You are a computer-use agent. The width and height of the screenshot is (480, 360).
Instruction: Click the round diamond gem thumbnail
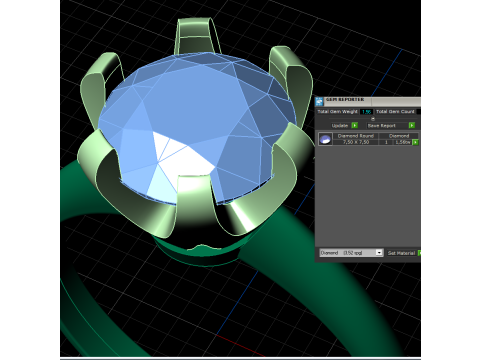pyautogui.click(x=325, y=139)
